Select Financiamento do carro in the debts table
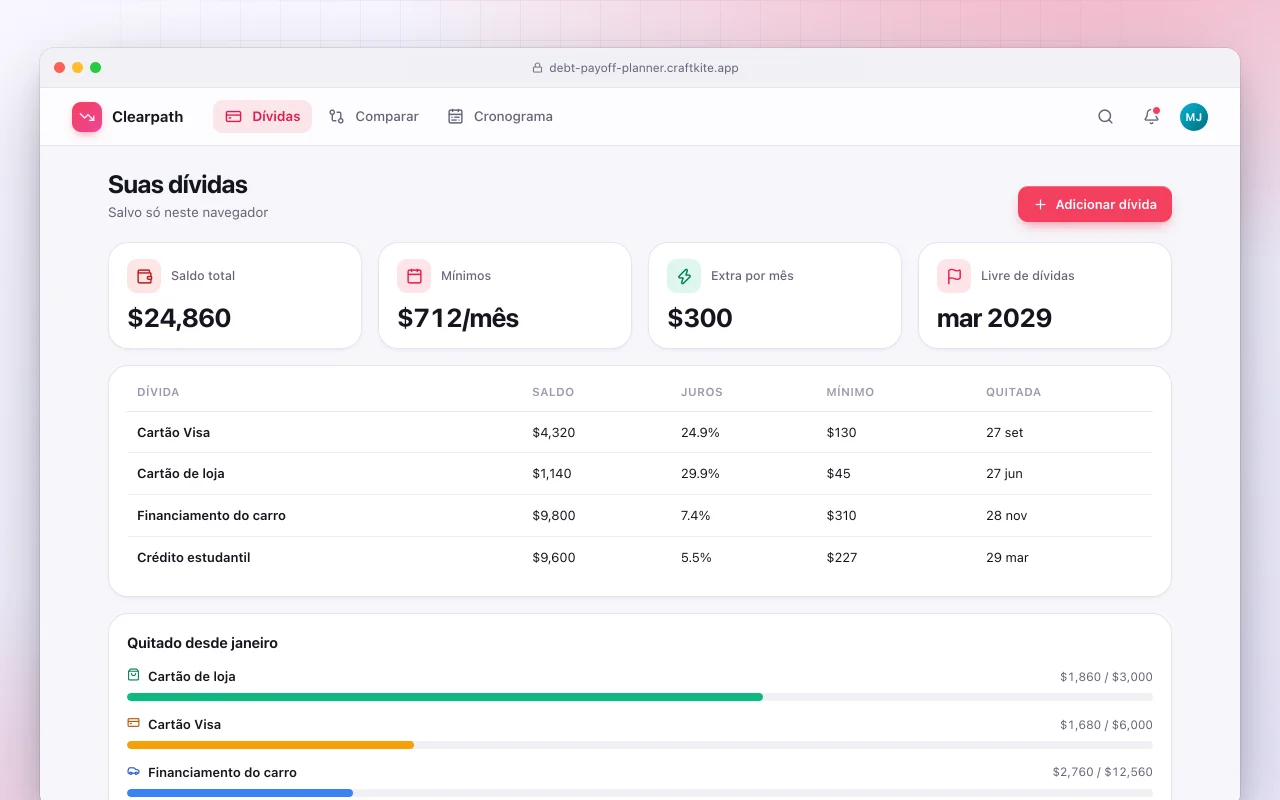Screen dimensions: 1280x800 [x=211, y=516]
